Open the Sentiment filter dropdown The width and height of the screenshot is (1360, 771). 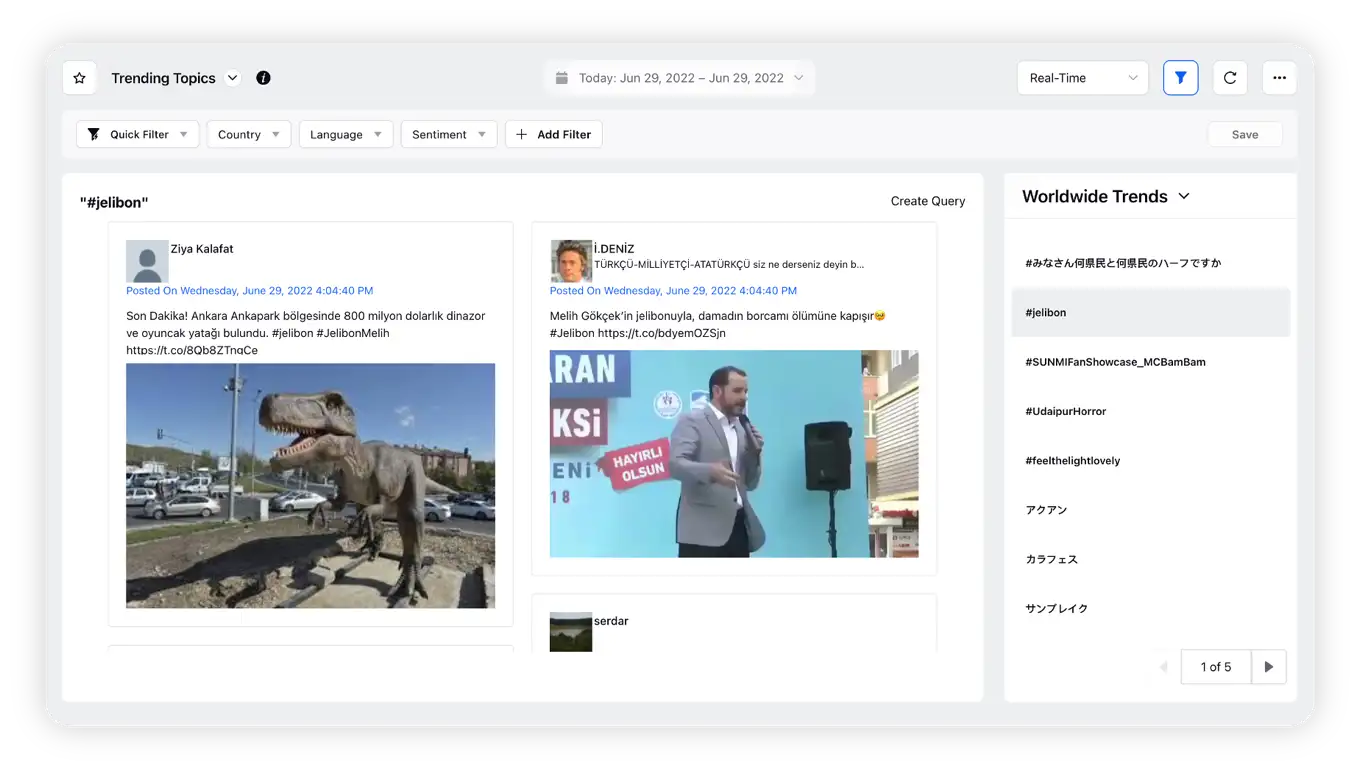449,134
